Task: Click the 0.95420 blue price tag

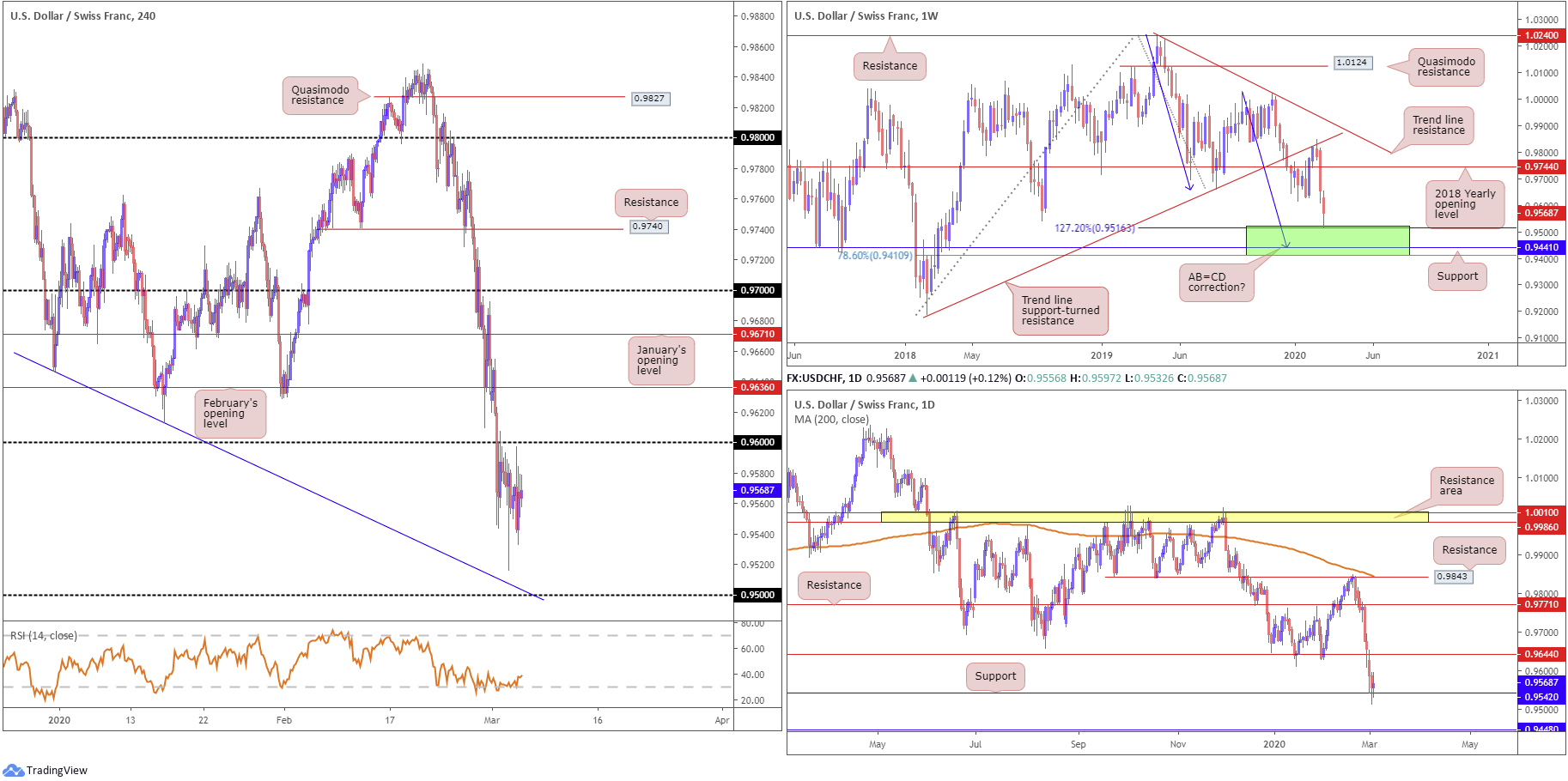Action: click(1541, 697)
